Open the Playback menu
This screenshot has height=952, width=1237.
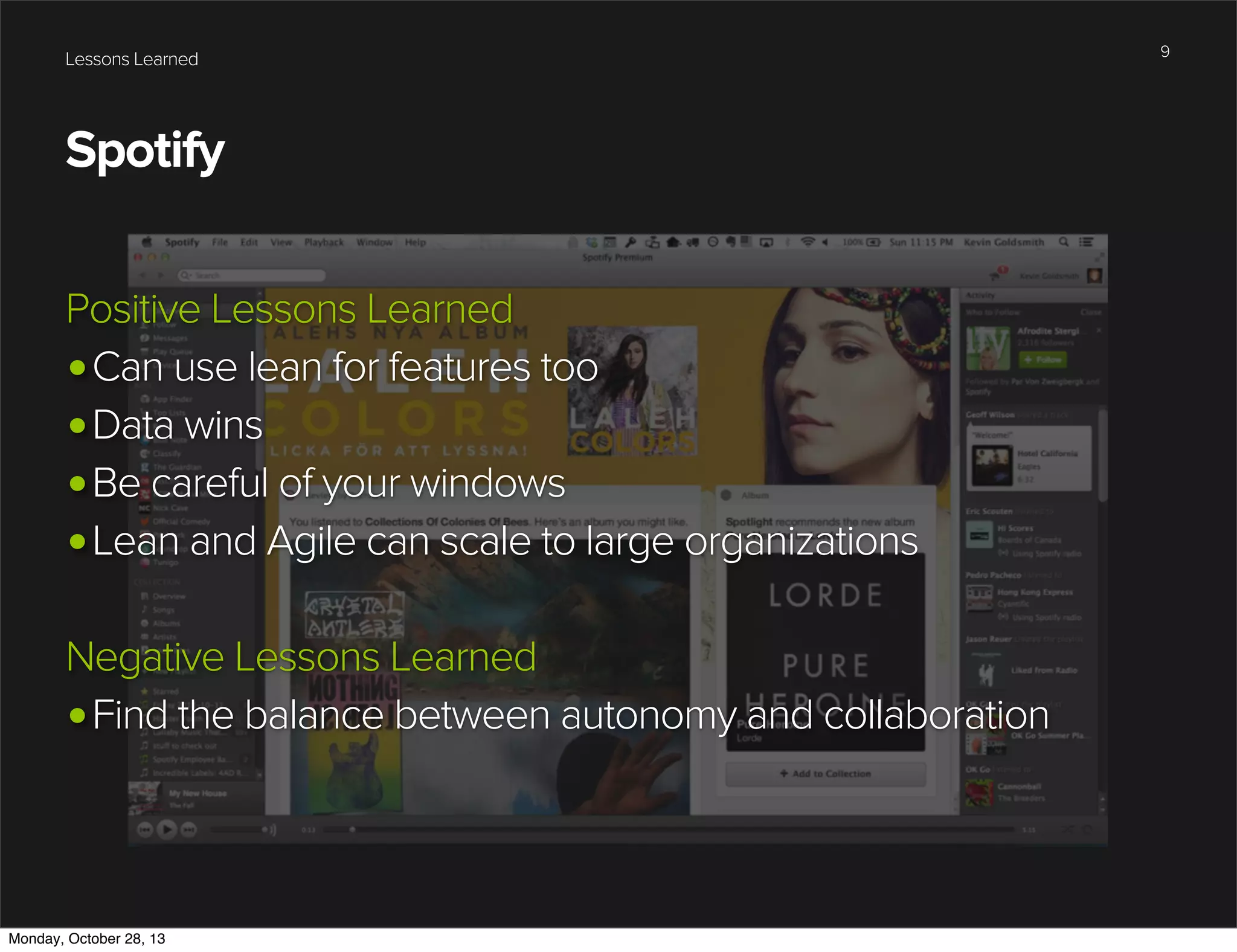324,242
